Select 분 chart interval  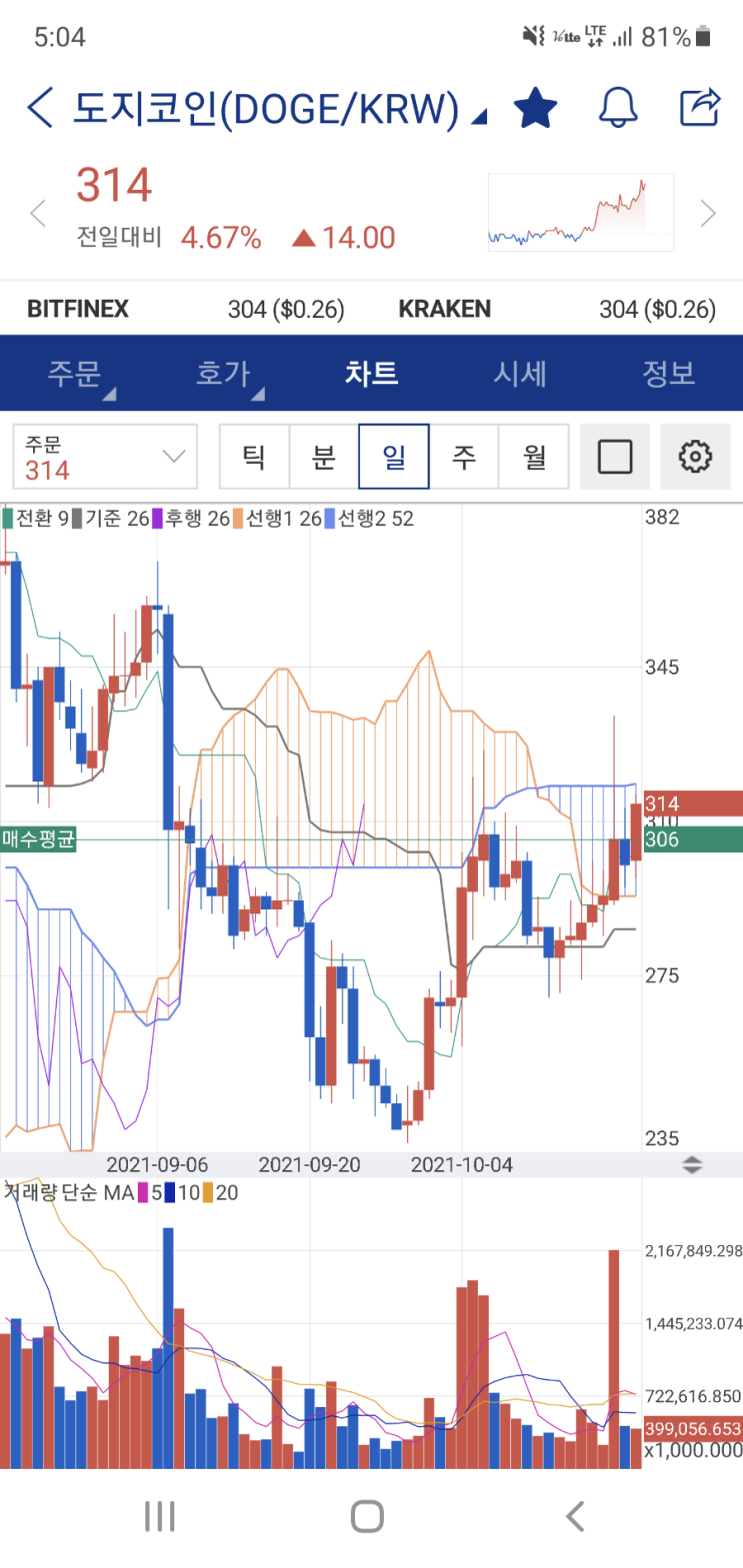coord(324,457)
